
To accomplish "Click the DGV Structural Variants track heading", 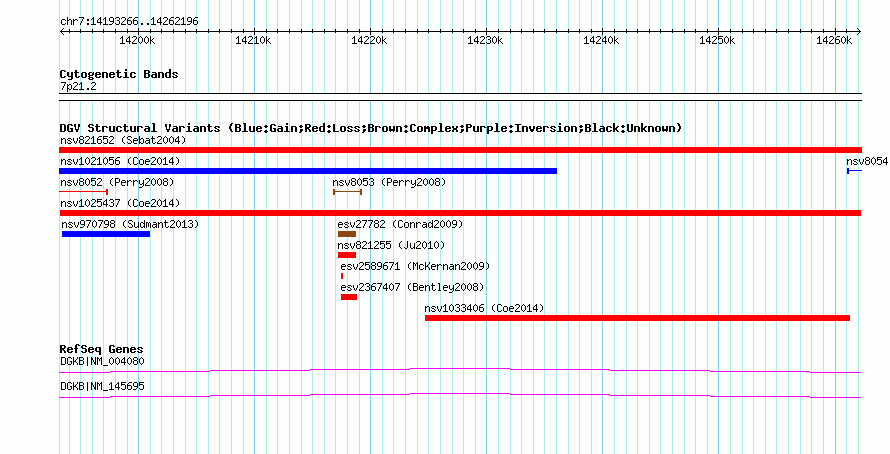I will click(371, 128).
